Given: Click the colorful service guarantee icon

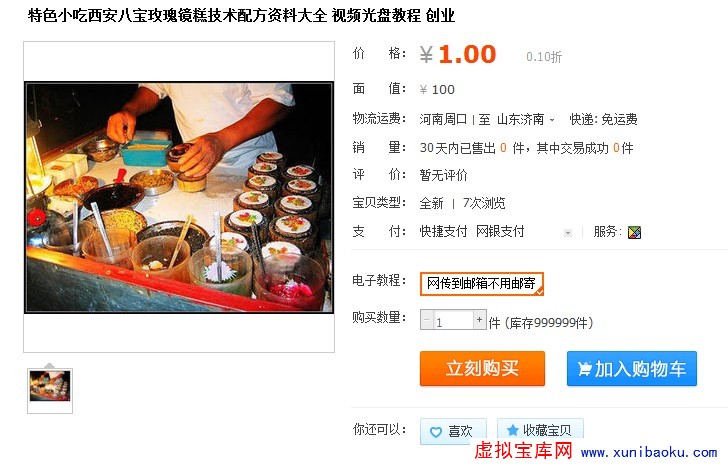Looking at the screenshot, I should tap(634, 232).
